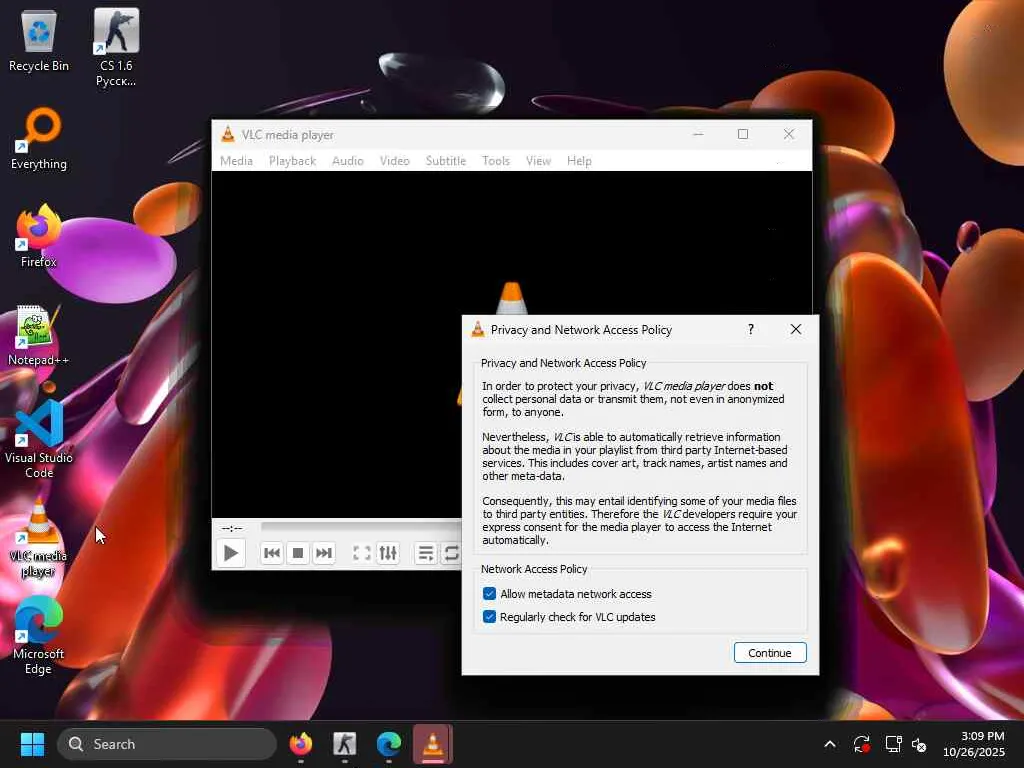The width and height of the screenshot is (1024, 768).
Task: Select the CS 1.6 desktop shortcut
Action: (116, 47)
